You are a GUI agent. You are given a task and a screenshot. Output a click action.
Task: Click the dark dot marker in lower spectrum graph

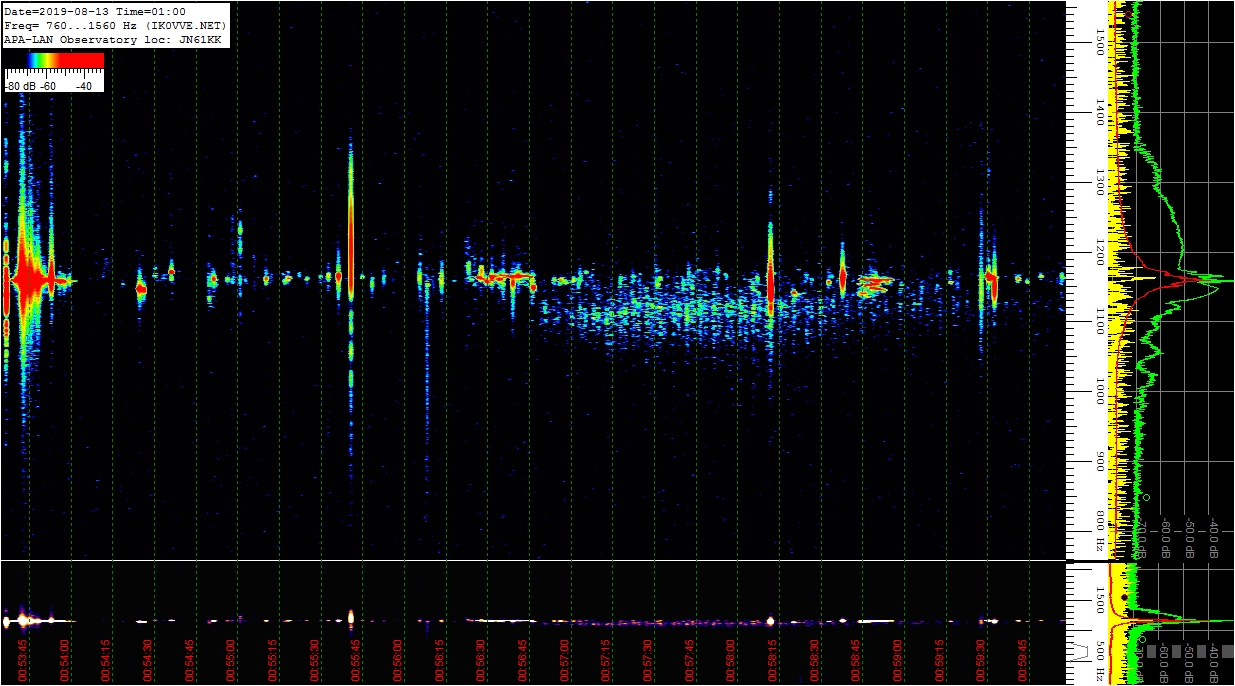(x=1125, y=597)
